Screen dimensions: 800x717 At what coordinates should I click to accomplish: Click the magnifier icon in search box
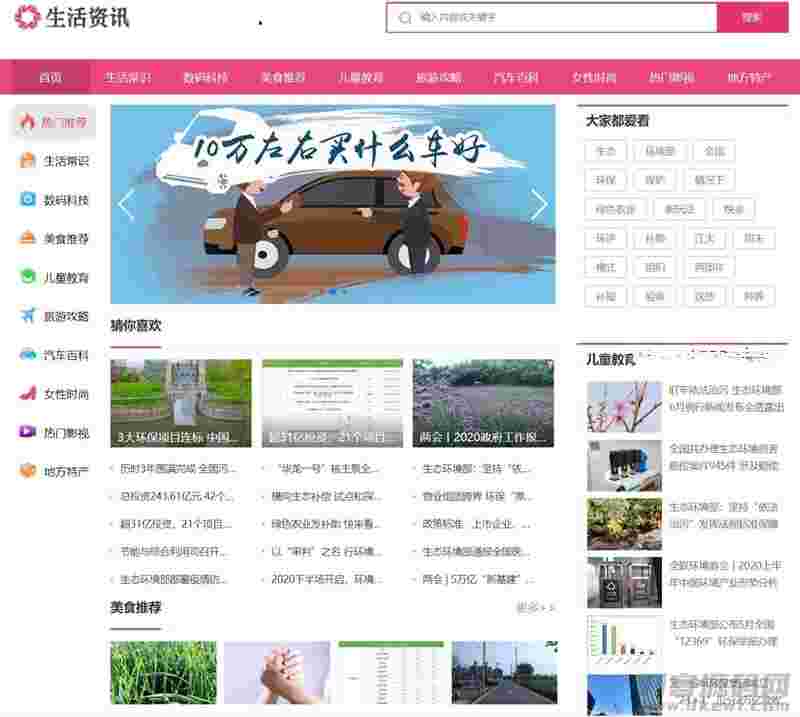pos(405,18)
